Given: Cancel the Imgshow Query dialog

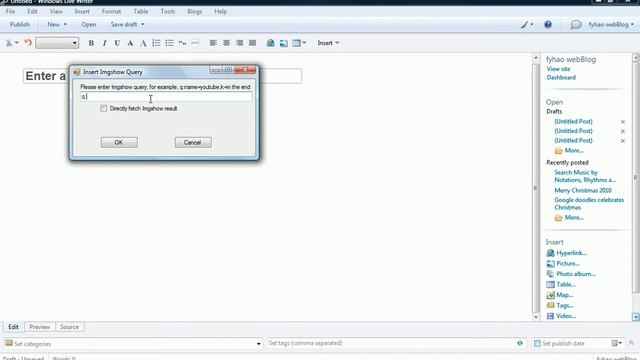Looking at the screenshot, I should (x=193, y=142).
